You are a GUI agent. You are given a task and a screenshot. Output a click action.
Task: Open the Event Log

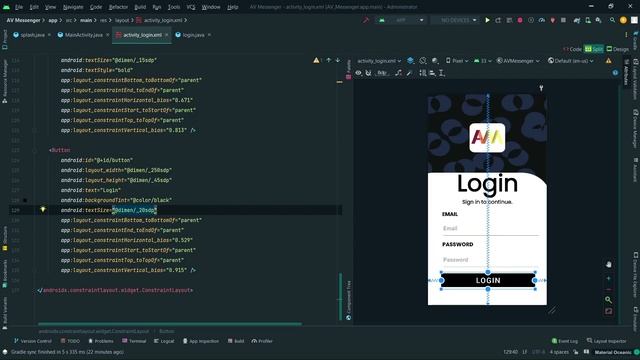pos(565,341)
